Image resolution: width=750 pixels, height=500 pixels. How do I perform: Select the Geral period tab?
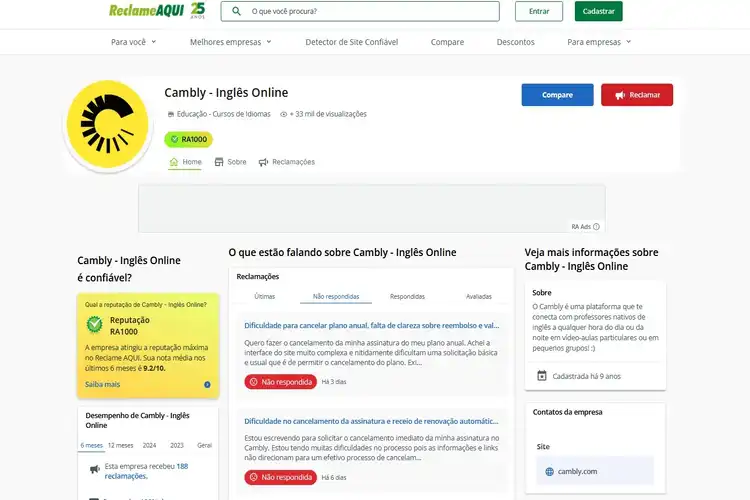(x=204, y=445)
